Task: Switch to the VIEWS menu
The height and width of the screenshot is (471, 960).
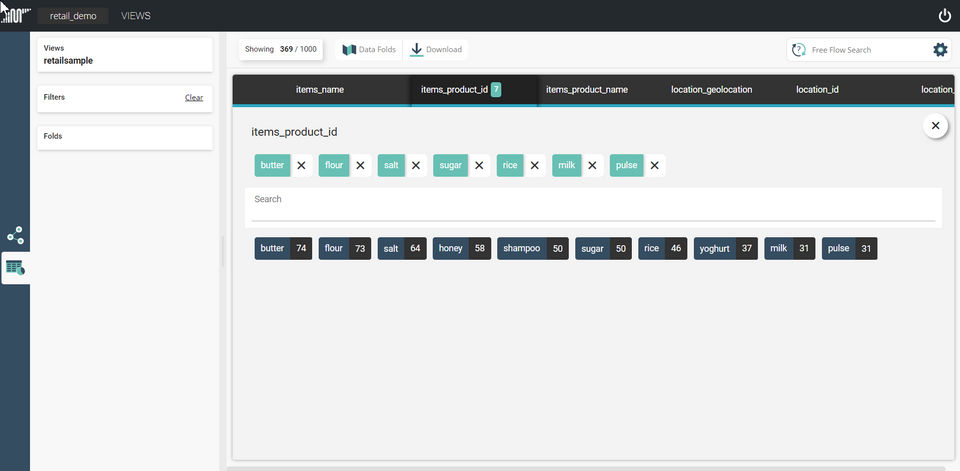Action: (x=135, y=16)
